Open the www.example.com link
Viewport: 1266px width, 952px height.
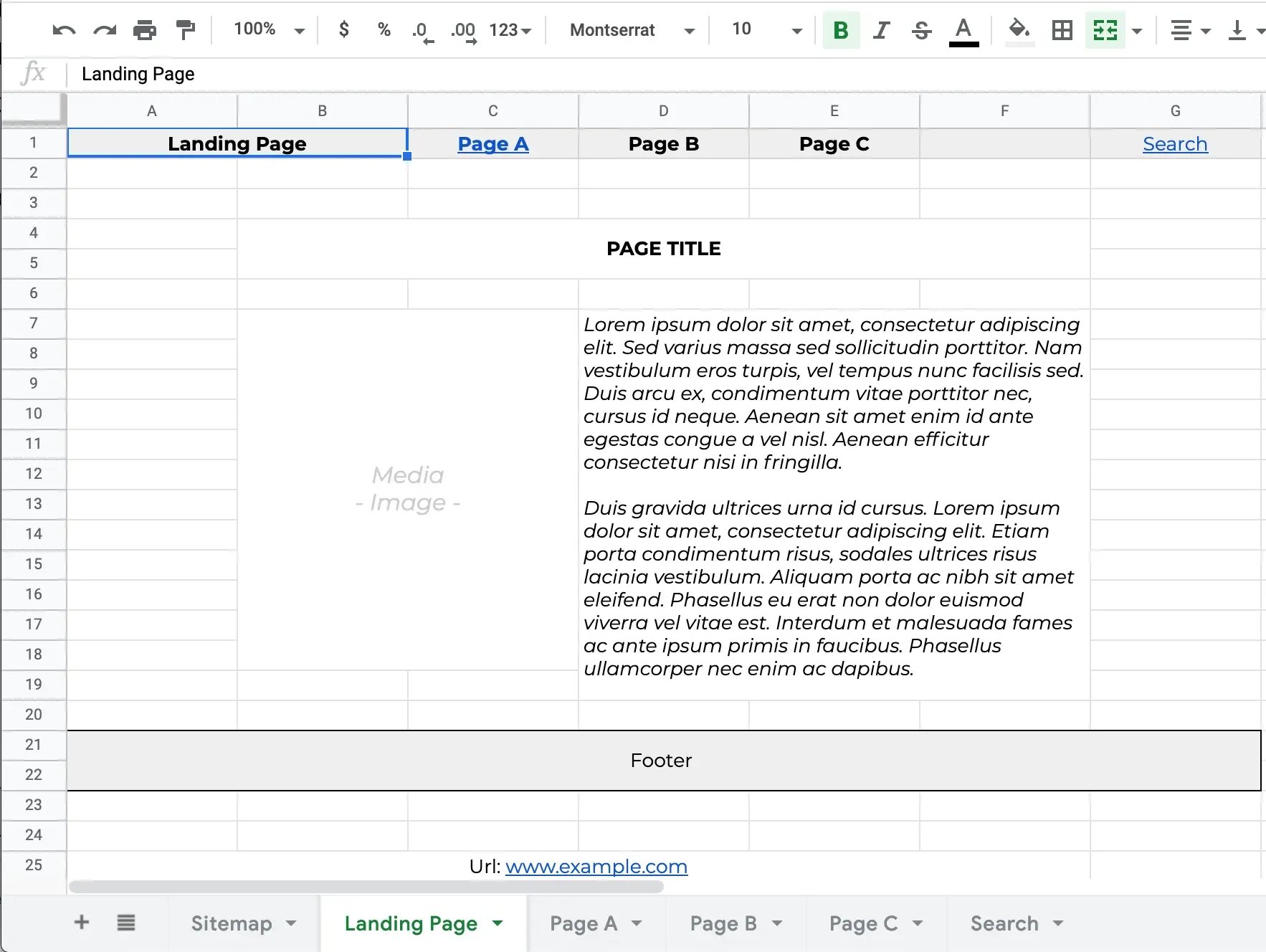pos(596,866)
